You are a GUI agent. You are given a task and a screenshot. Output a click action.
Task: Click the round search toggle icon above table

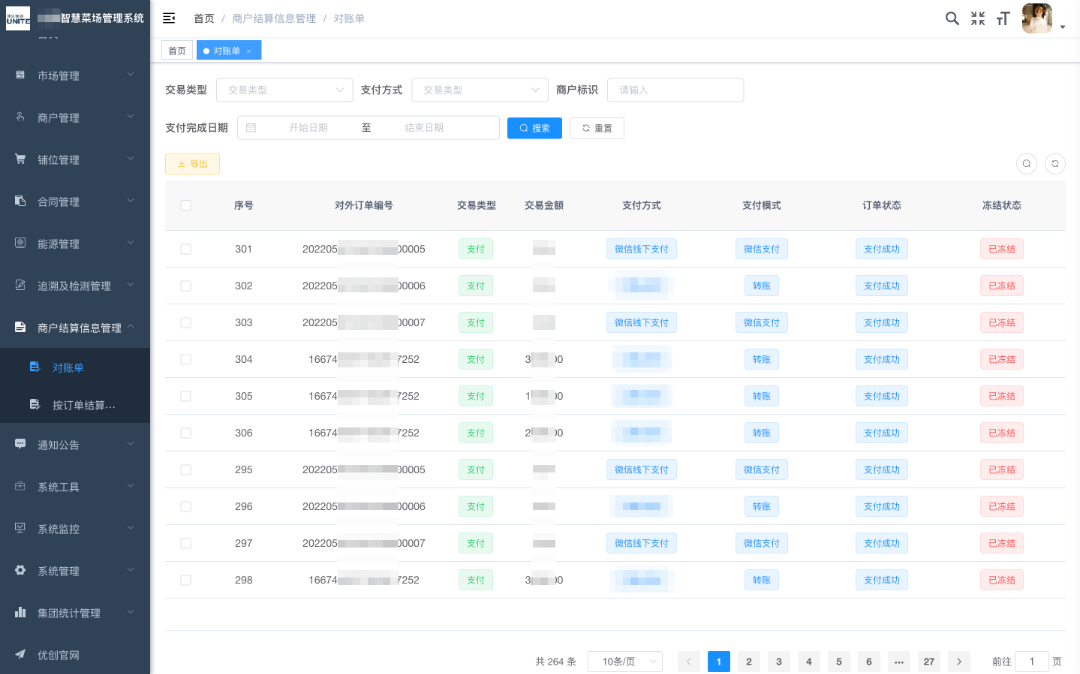1026,163
